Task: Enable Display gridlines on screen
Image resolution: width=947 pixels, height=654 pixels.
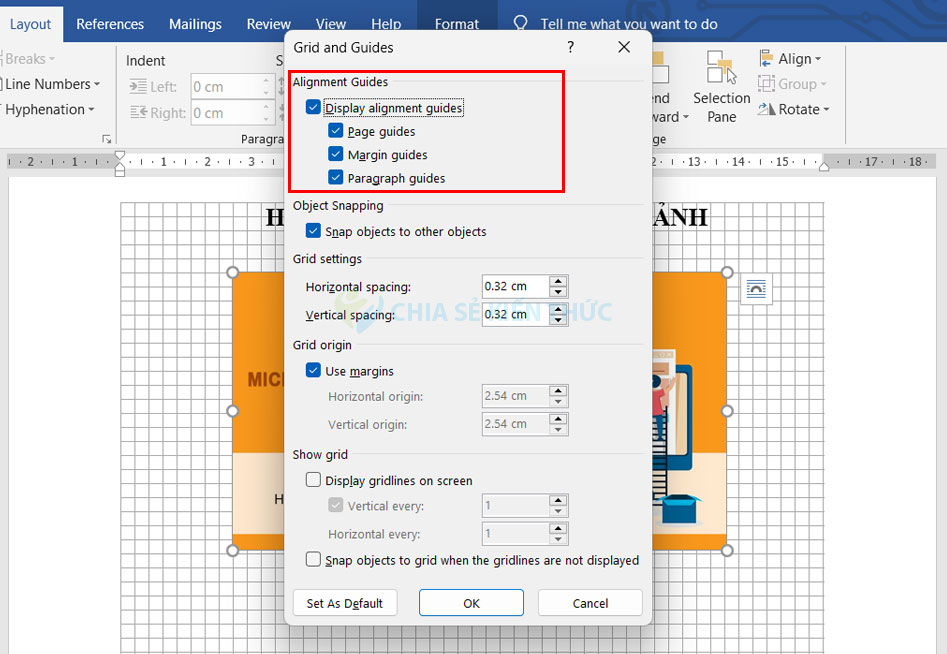Action: tap(314, 481)
